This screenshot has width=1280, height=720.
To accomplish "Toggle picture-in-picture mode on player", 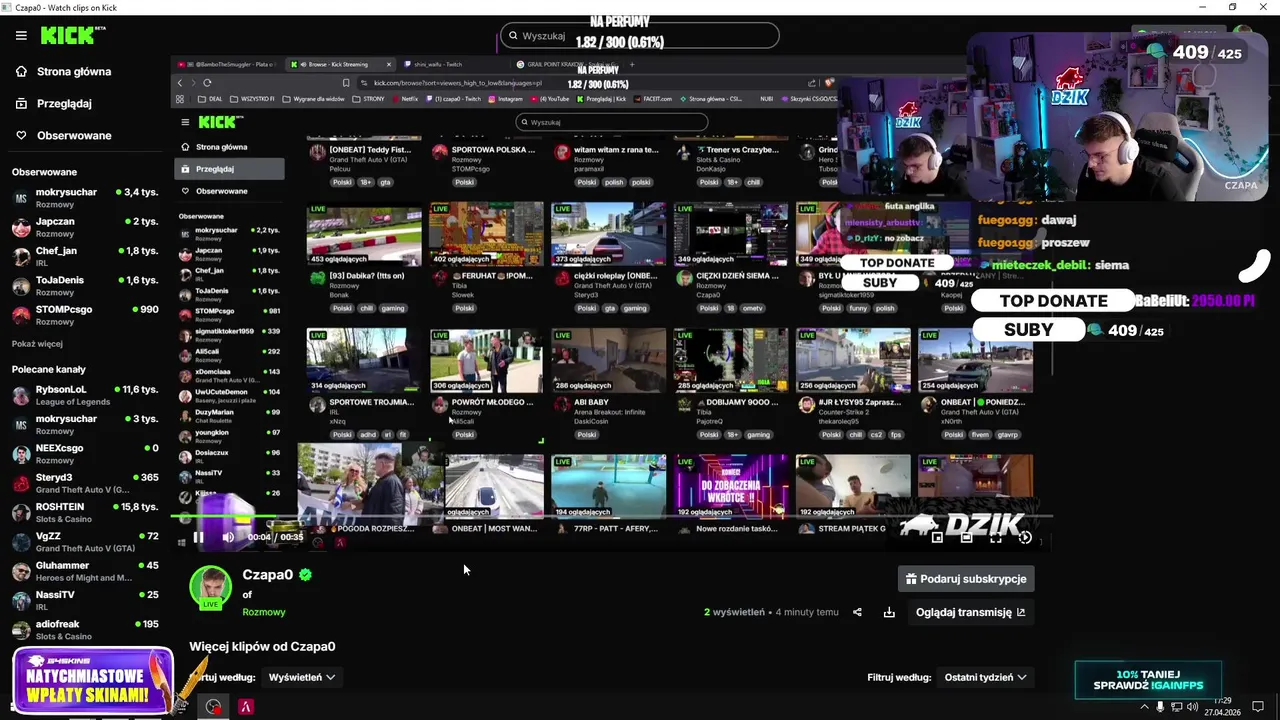I will pyautogui.click(x=937, y=537).
